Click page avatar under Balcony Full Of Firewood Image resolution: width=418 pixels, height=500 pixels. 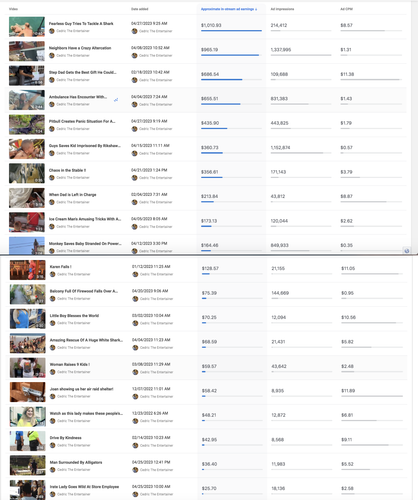pyautogui.click(x=52, y=299)
